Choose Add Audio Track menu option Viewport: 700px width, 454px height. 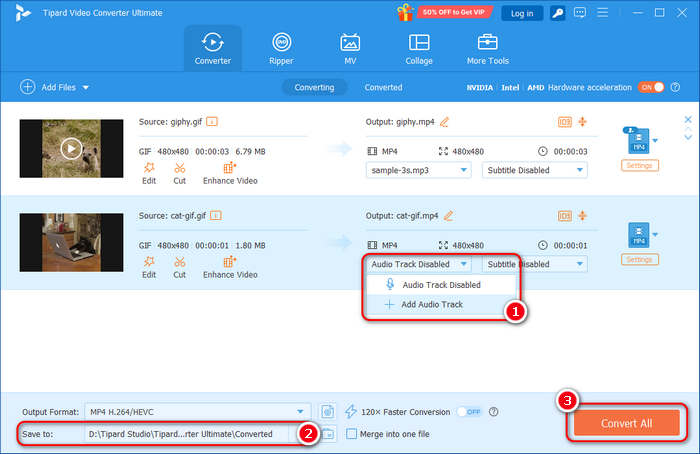[441, 304]
